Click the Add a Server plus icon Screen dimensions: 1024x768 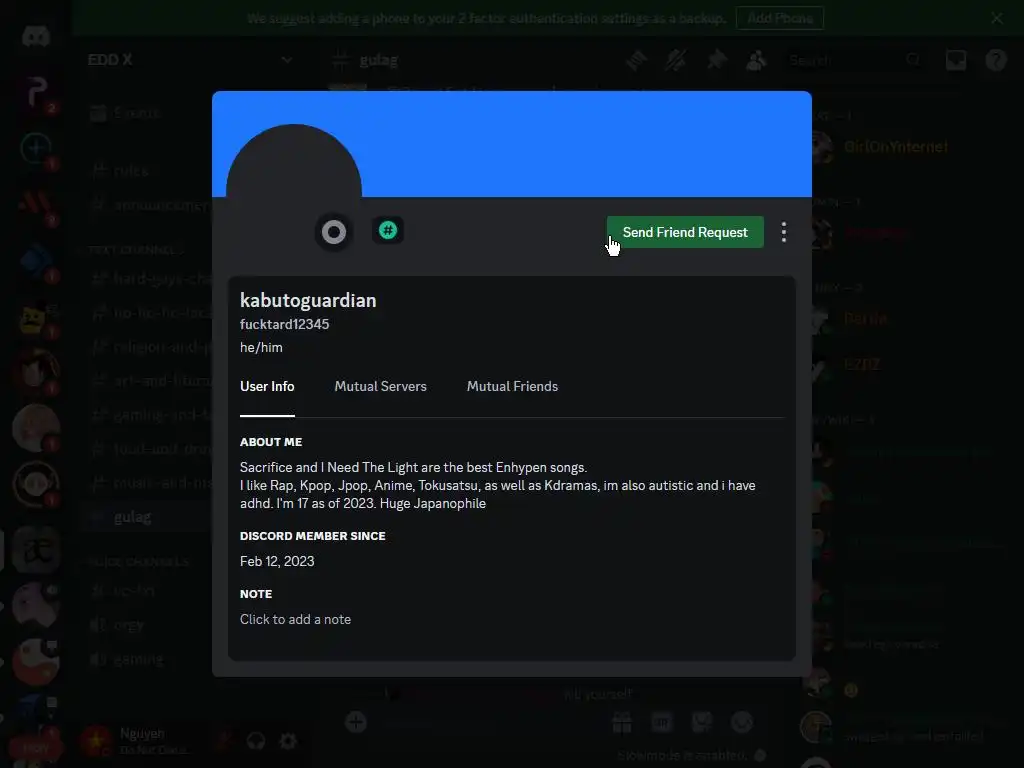point(36,148)
